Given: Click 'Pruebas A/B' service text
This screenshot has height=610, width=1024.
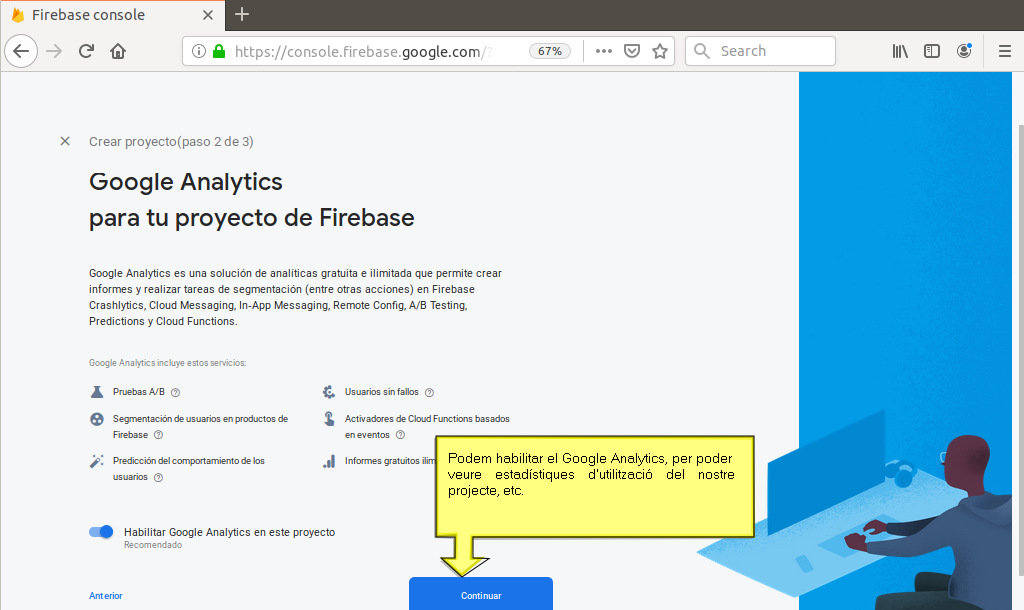Looking at the screenshot, I should coord(138,392).
